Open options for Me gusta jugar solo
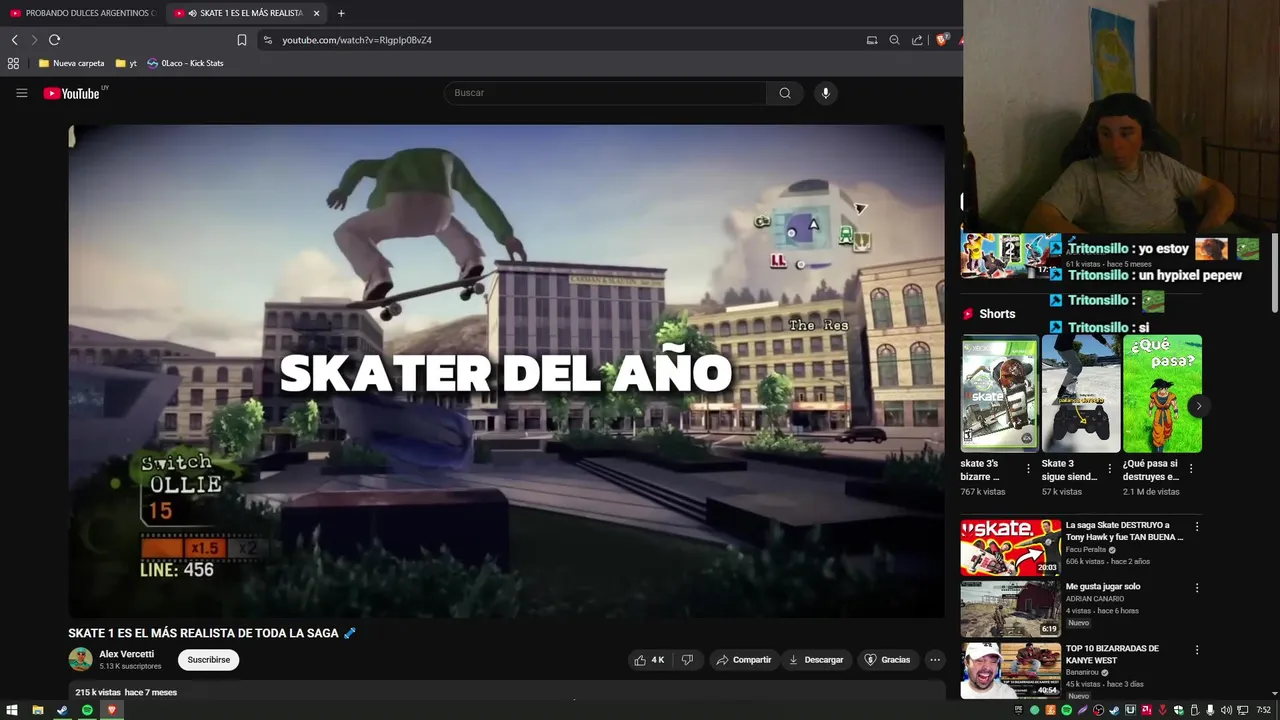 pyautogui.click(x=1197, y=588)
